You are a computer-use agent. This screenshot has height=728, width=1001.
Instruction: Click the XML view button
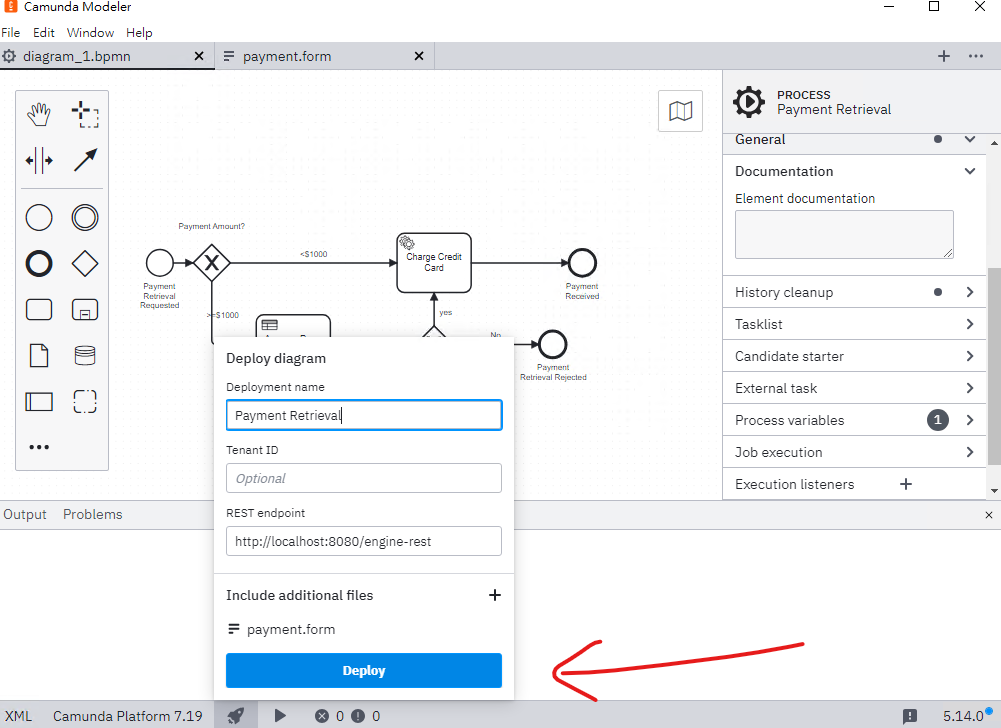point(19,717)
